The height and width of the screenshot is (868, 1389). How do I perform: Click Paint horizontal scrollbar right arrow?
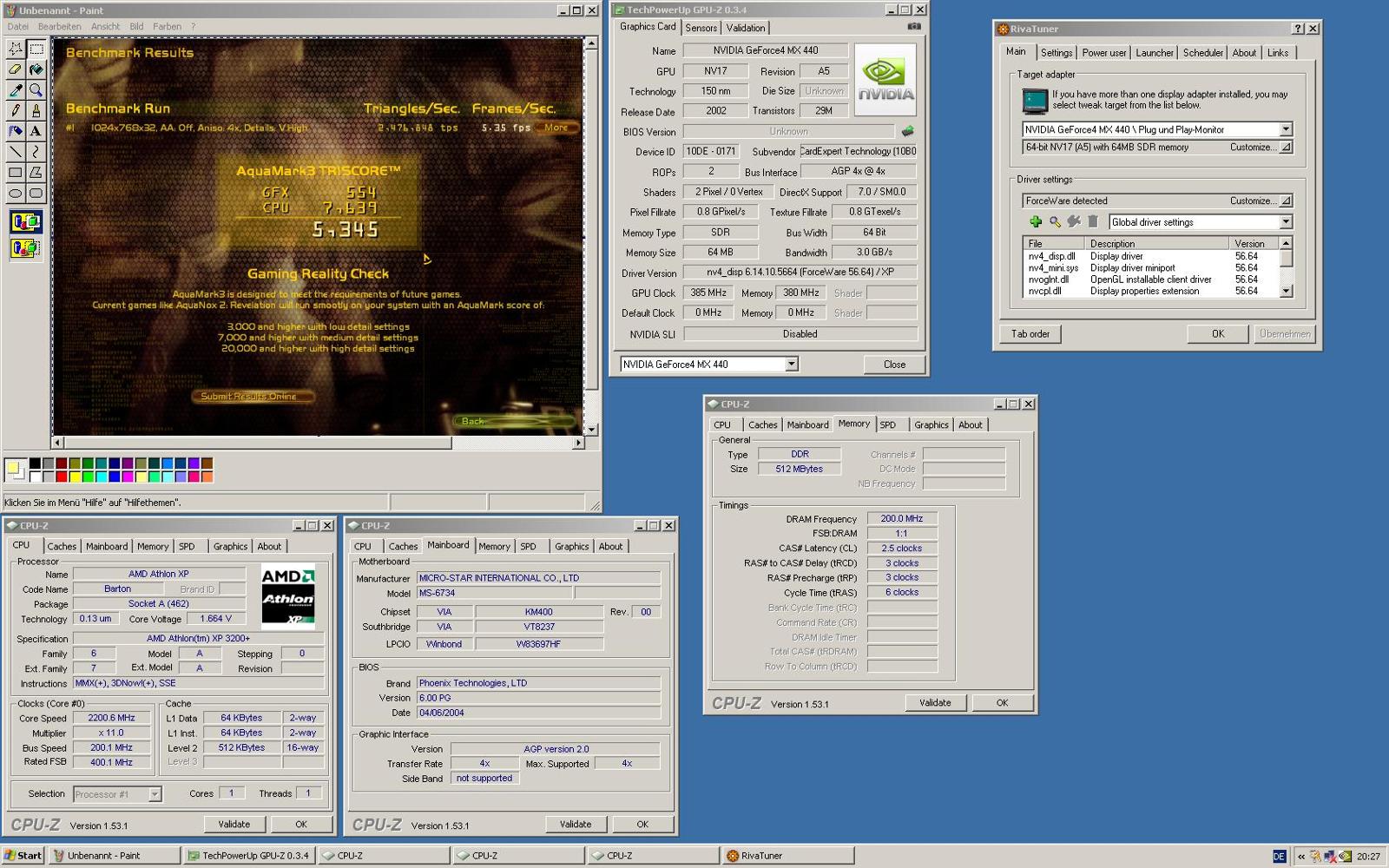coord(579,443)
